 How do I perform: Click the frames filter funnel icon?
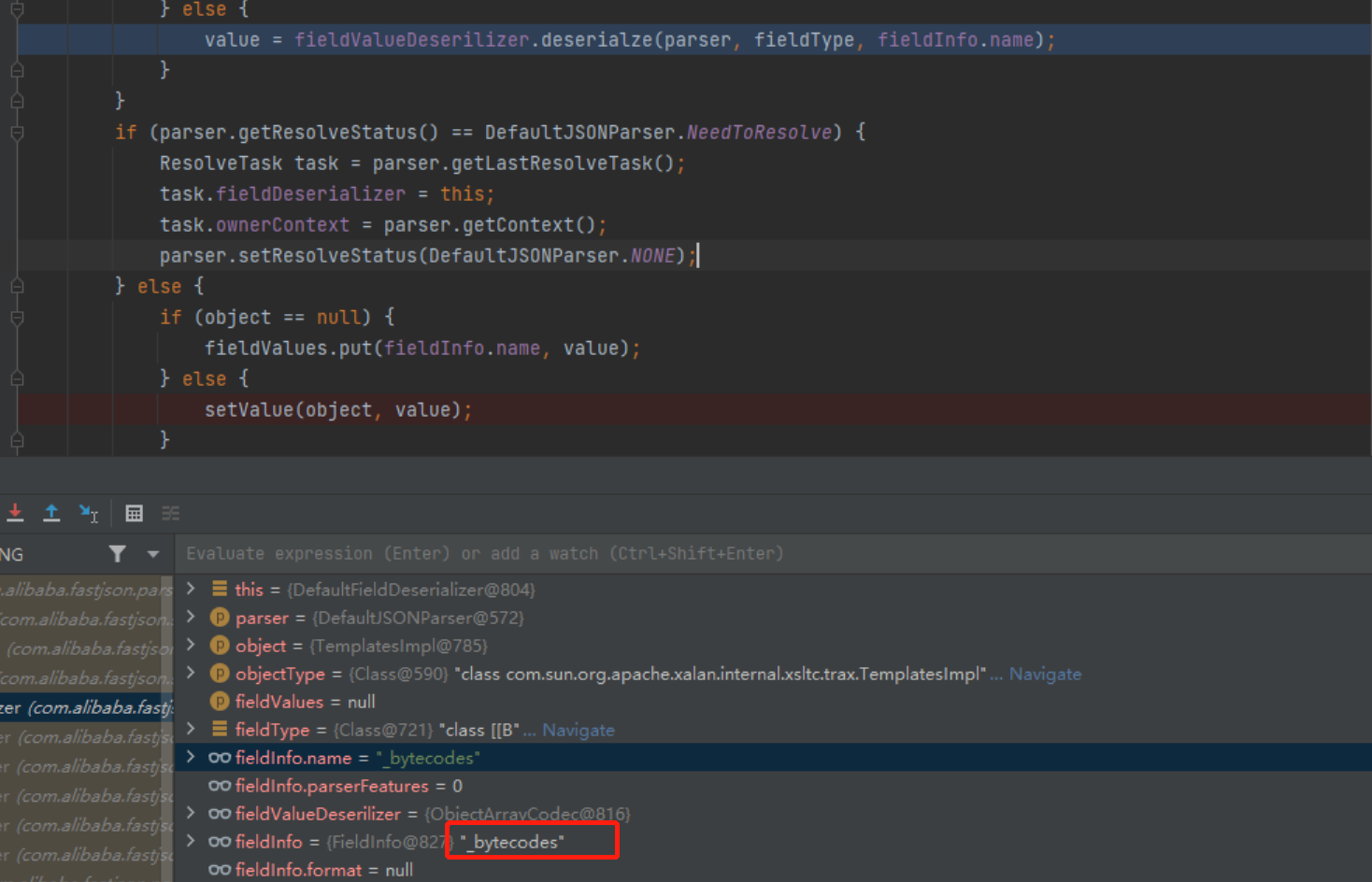tap(117, 554)
